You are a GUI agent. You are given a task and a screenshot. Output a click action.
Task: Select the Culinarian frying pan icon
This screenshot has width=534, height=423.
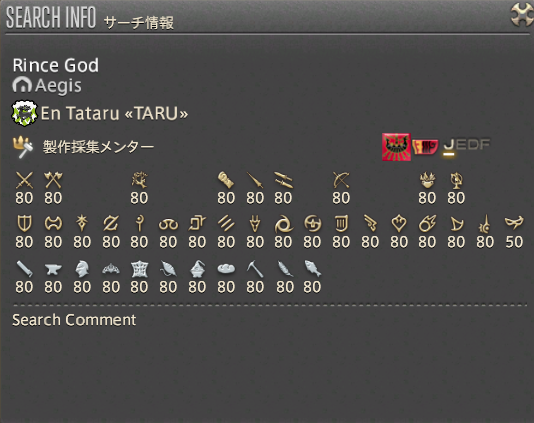[x=226, y=269]
